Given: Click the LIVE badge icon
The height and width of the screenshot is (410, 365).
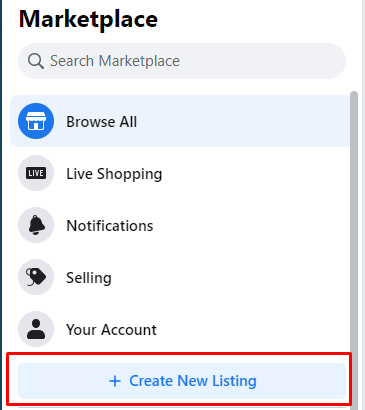Looking at the screenshot, I should [x=36, y=173].
